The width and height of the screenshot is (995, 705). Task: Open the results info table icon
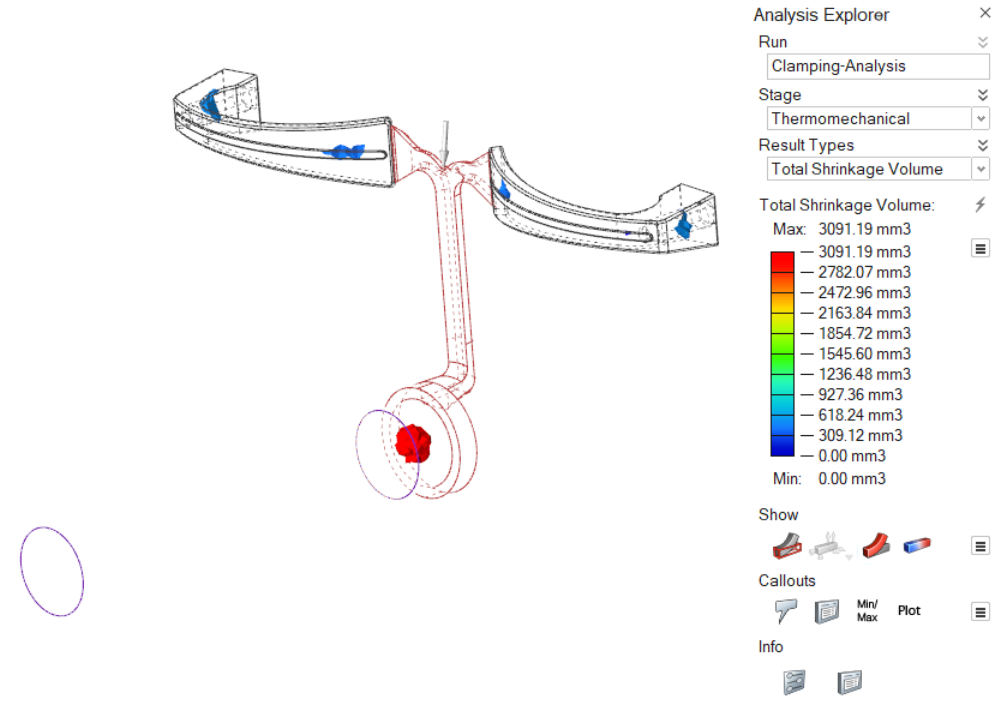(x=849, y=682)
